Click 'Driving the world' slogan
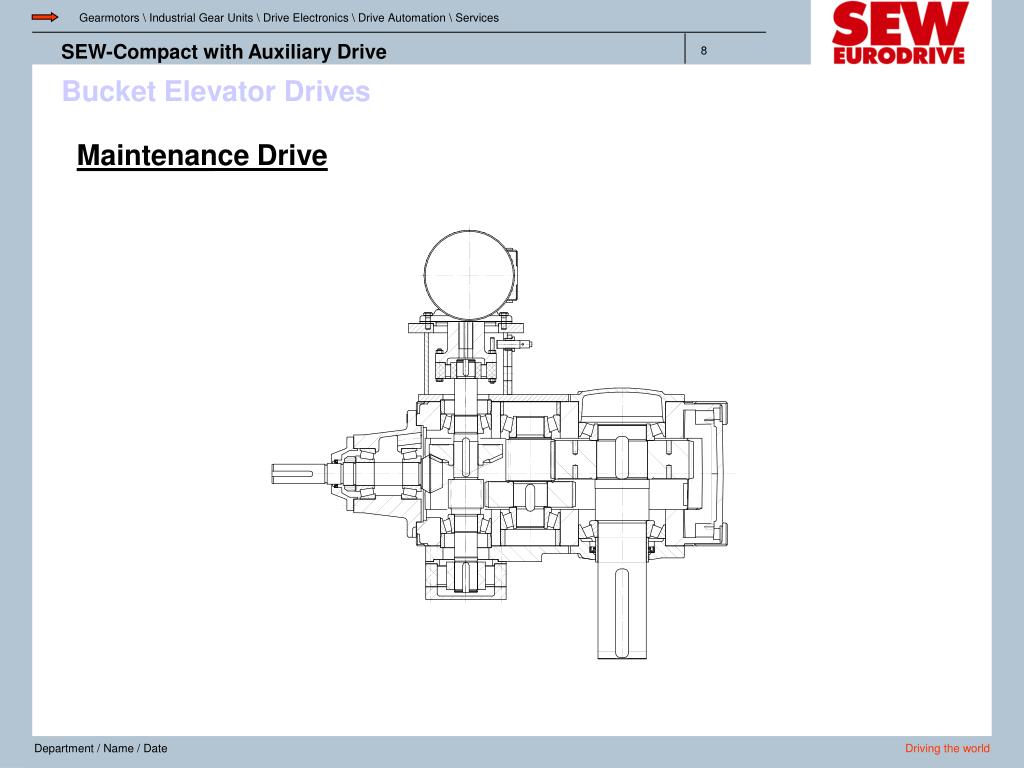 coord(947,748)
